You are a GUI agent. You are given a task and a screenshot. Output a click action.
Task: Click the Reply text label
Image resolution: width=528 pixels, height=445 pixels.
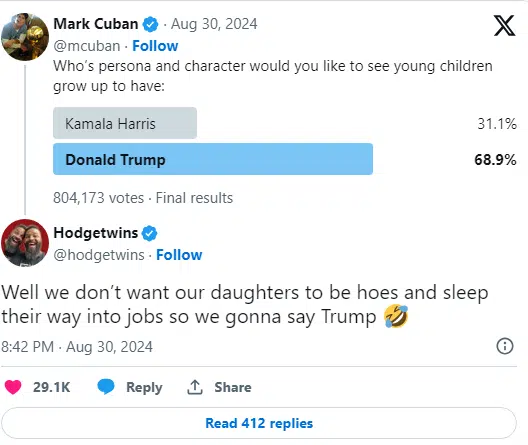tap(144, 387)
